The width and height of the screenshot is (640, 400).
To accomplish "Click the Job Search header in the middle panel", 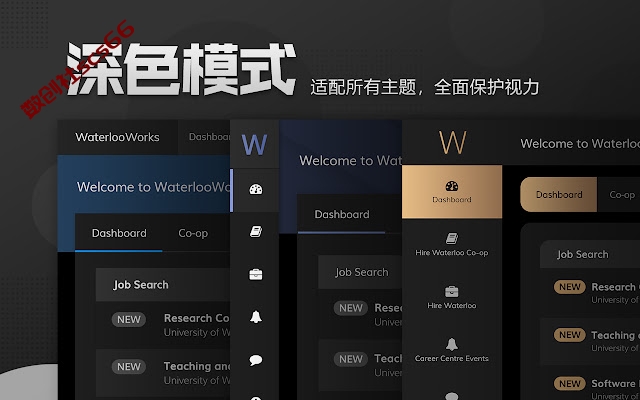I will point(362,272).
